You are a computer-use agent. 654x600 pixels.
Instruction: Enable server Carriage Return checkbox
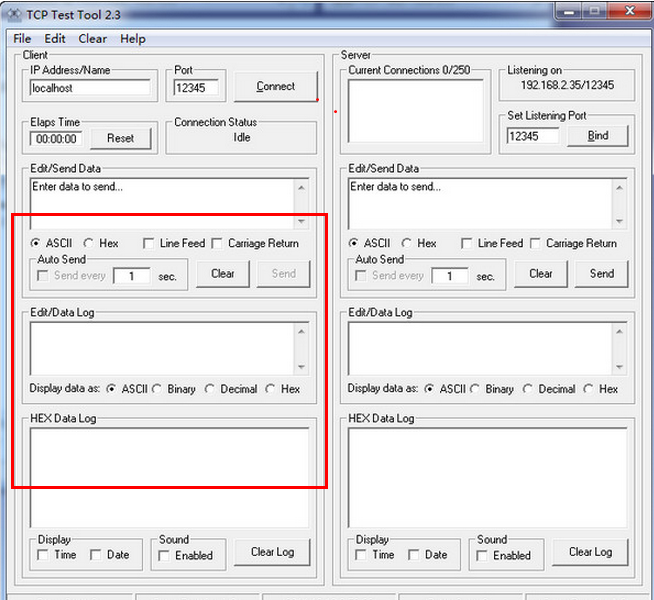[x=535, y=243]
